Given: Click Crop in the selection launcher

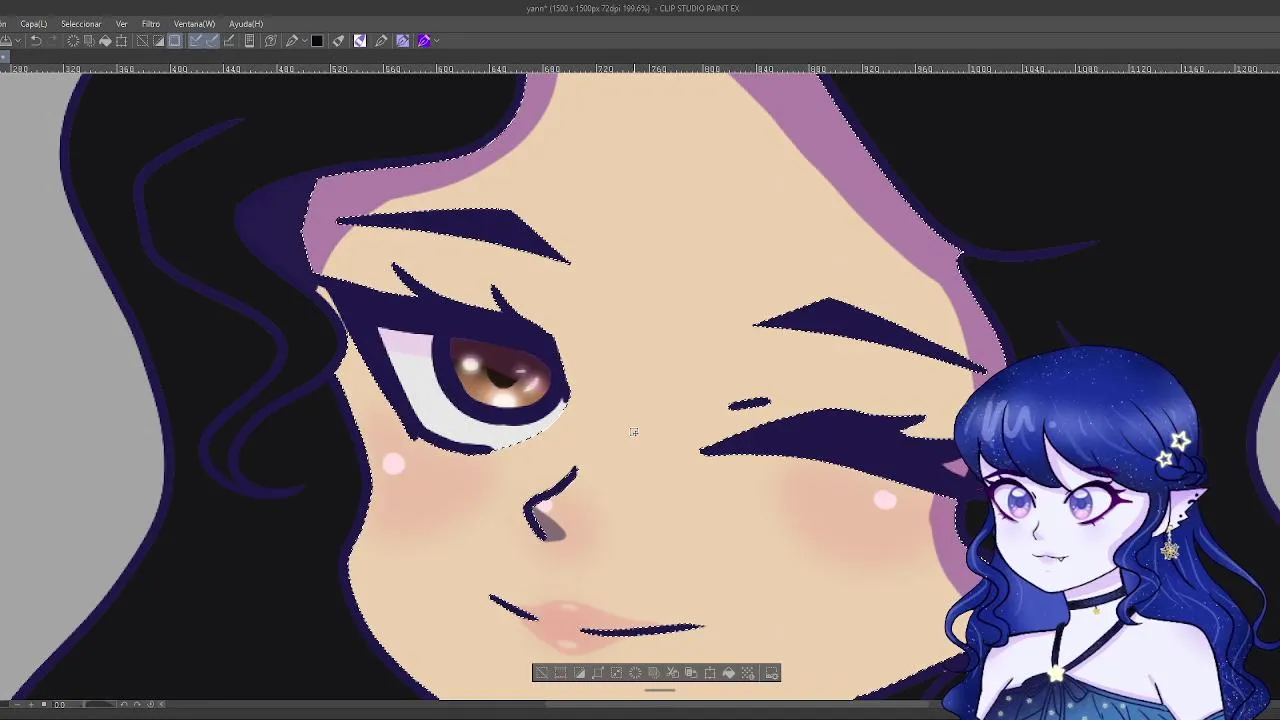Looking at the screenshot, I should tap(560, 673).
